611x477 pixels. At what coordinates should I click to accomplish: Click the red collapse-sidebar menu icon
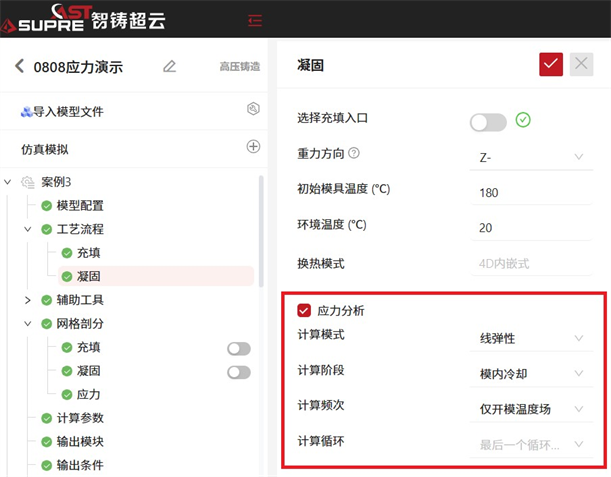(x=255, y=20)
